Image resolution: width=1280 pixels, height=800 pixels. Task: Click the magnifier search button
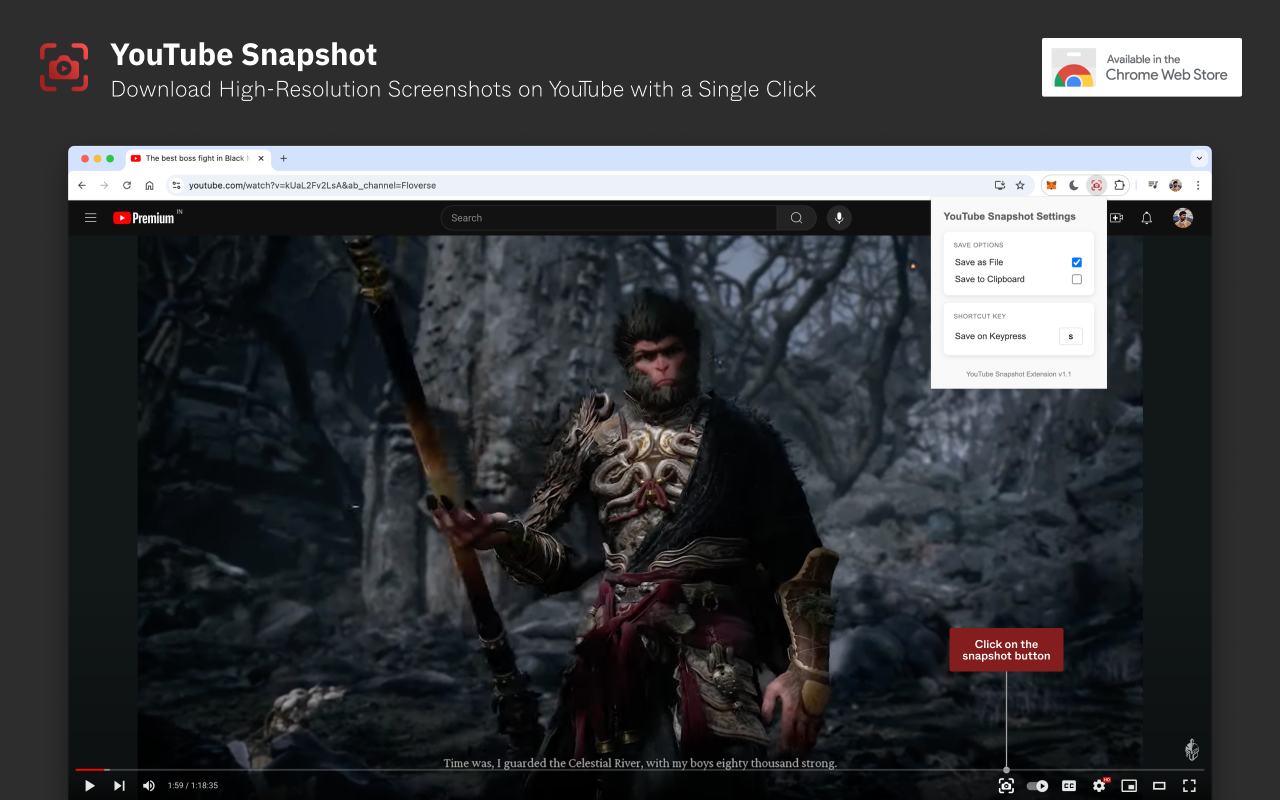[796, 218]
